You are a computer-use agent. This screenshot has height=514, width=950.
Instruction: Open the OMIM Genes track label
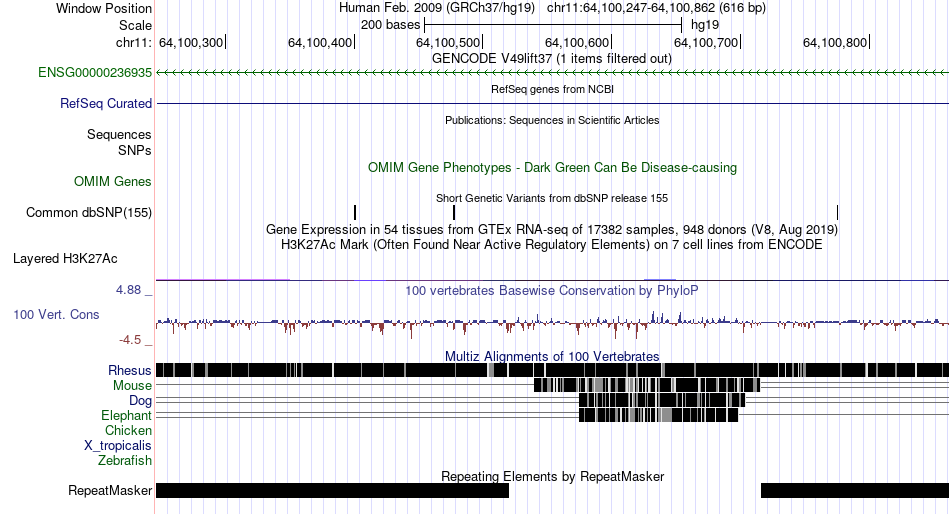pos(112,181)
